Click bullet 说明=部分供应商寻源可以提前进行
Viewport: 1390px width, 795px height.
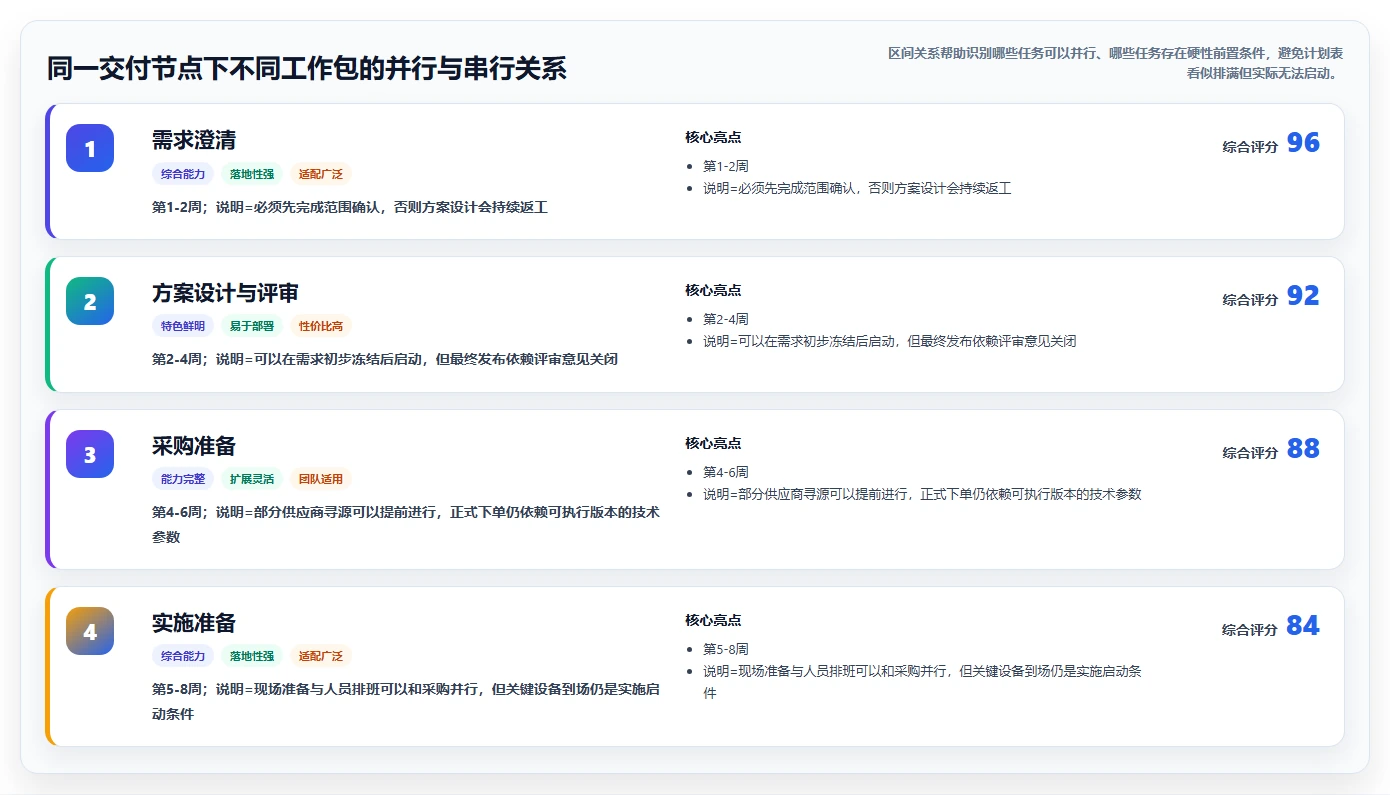[x=922, y=494]
